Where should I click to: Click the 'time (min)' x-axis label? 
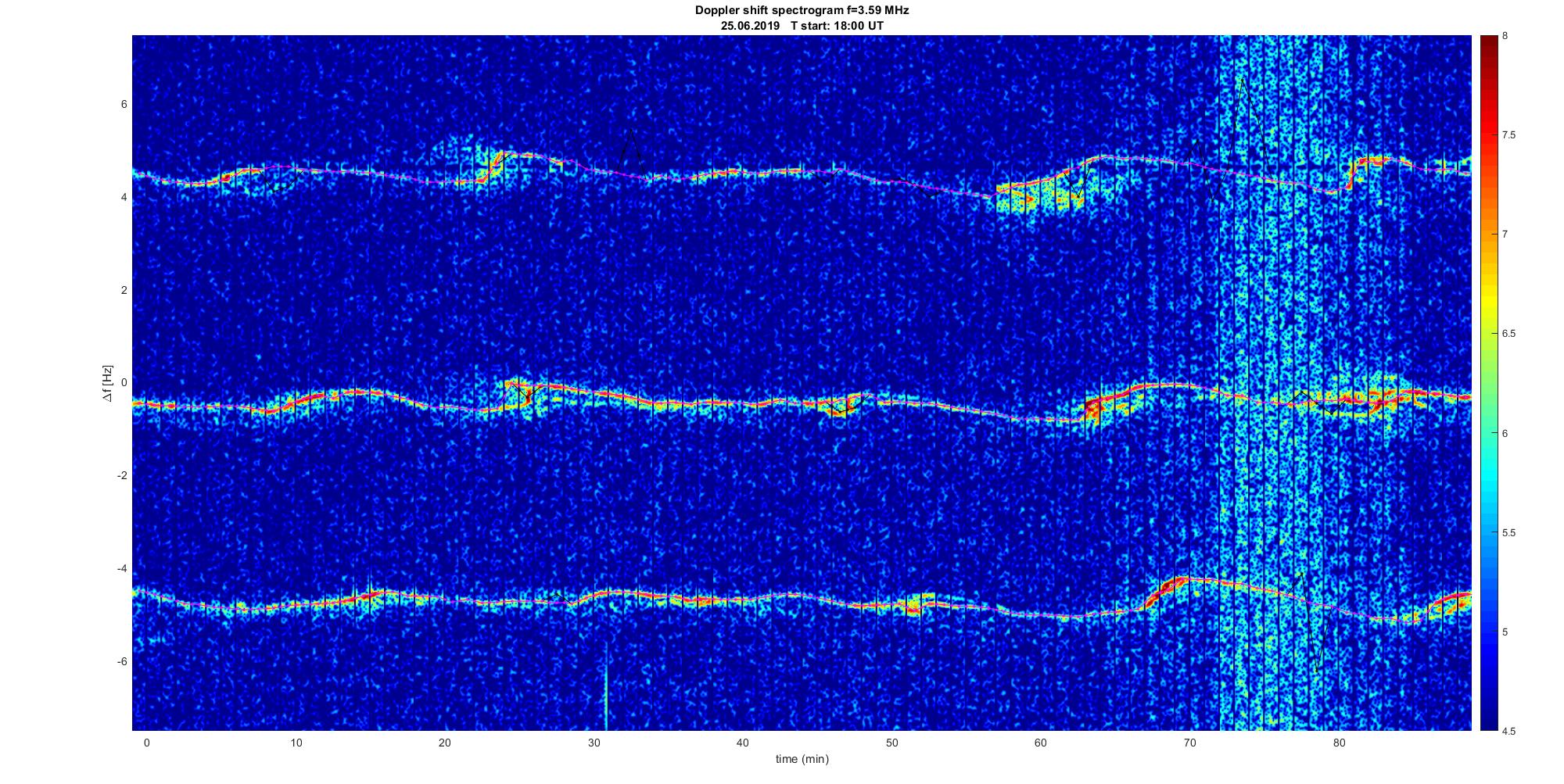(802, 759)
